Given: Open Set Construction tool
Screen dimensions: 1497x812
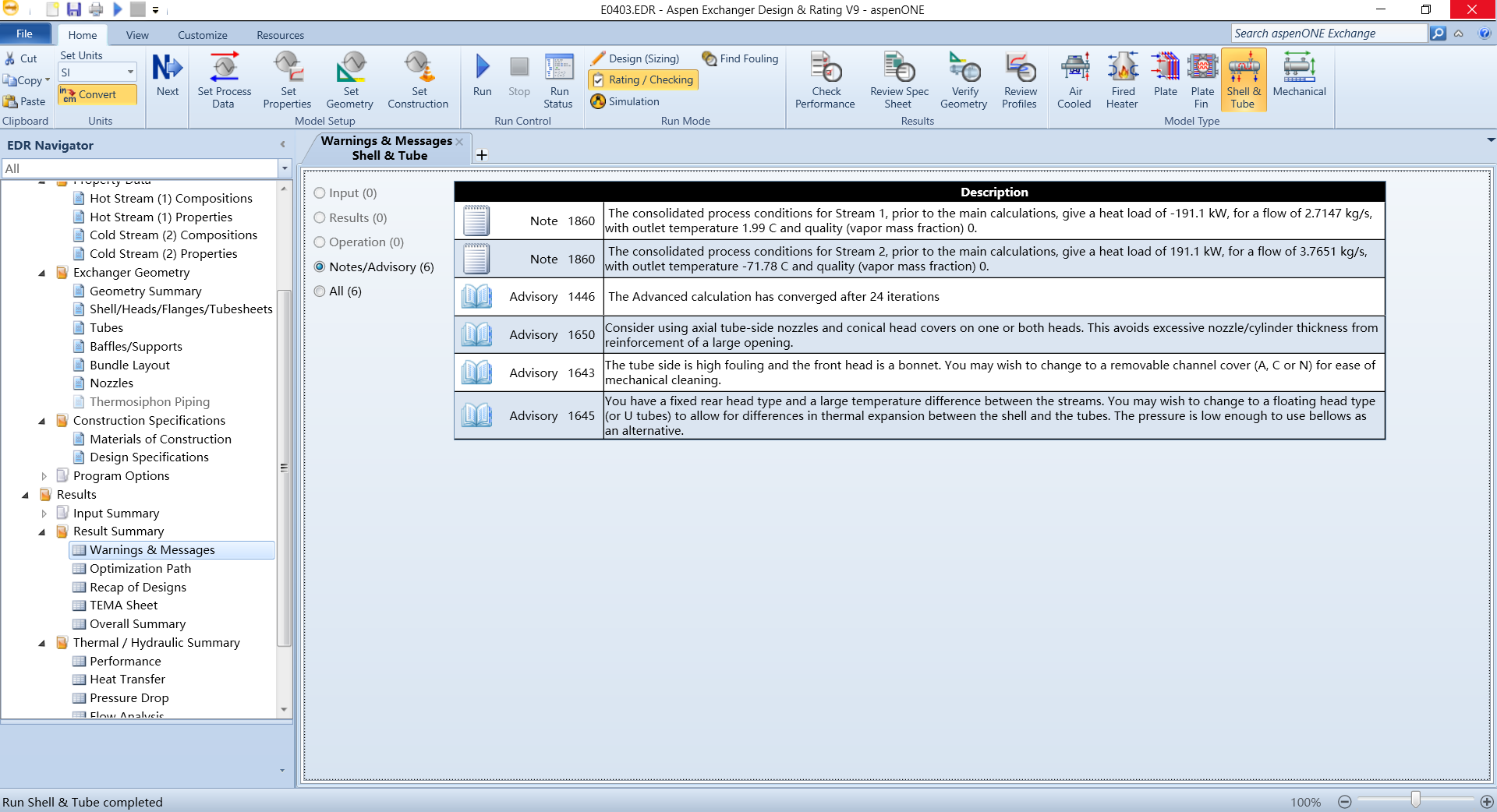Looking at the screenshot, I should (x=418, y=79).
